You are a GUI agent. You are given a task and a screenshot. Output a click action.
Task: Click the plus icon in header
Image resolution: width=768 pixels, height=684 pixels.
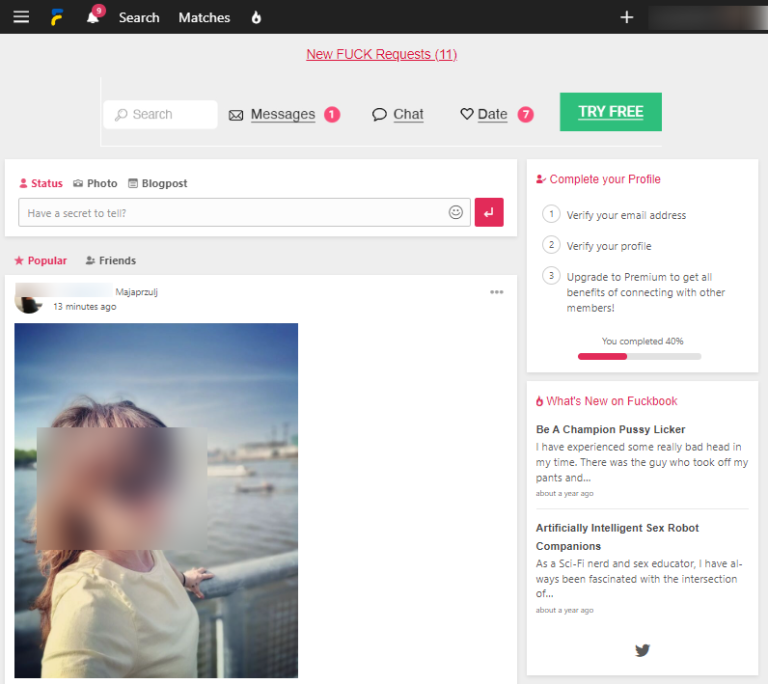(627, 17)
